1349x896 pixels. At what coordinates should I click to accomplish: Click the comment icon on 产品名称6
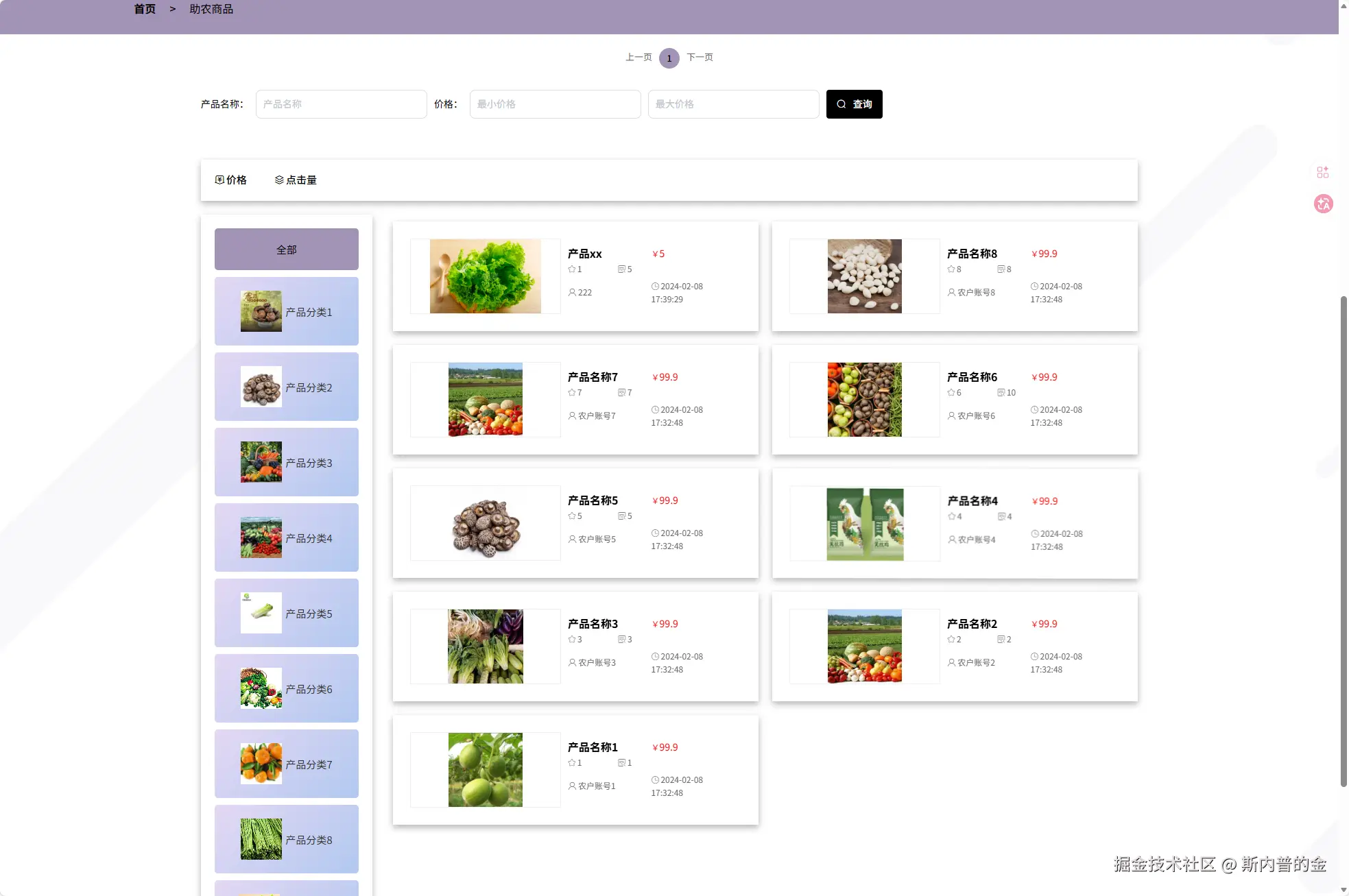pyautogui.click(x=1001, y=393)
